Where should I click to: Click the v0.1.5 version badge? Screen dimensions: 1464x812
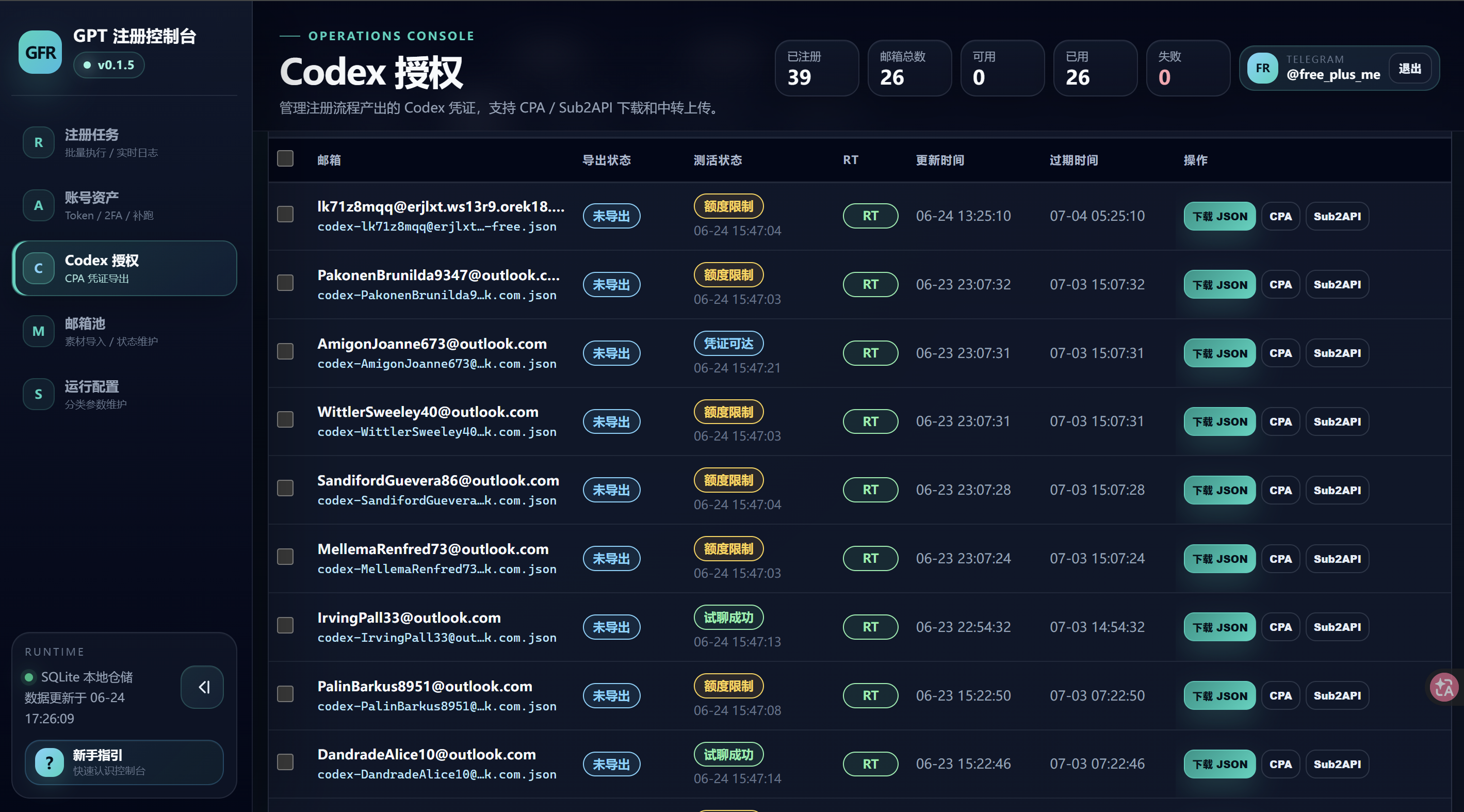(x=109, y=65)
